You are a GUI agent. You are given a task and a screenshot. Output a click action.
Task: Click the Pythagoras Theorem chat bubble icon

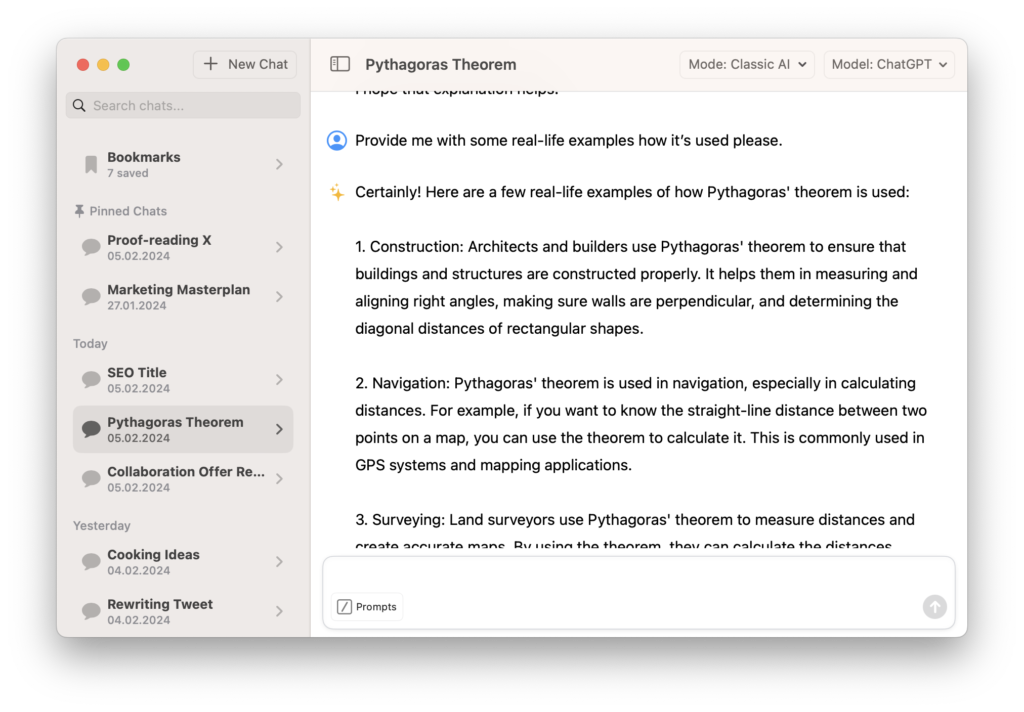(91, 429)
